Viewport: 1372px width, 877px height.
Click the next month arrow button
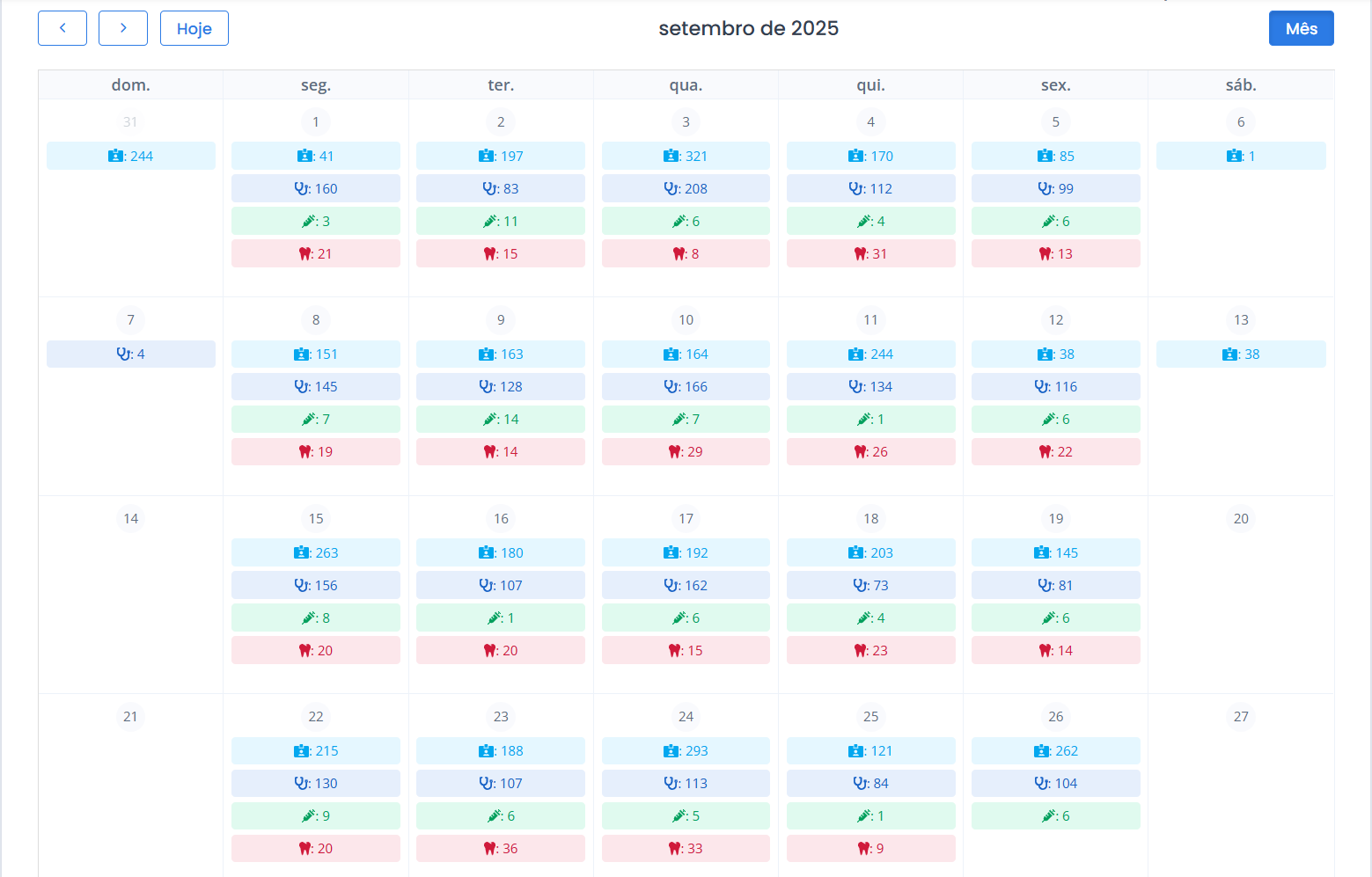coord(122,28)
